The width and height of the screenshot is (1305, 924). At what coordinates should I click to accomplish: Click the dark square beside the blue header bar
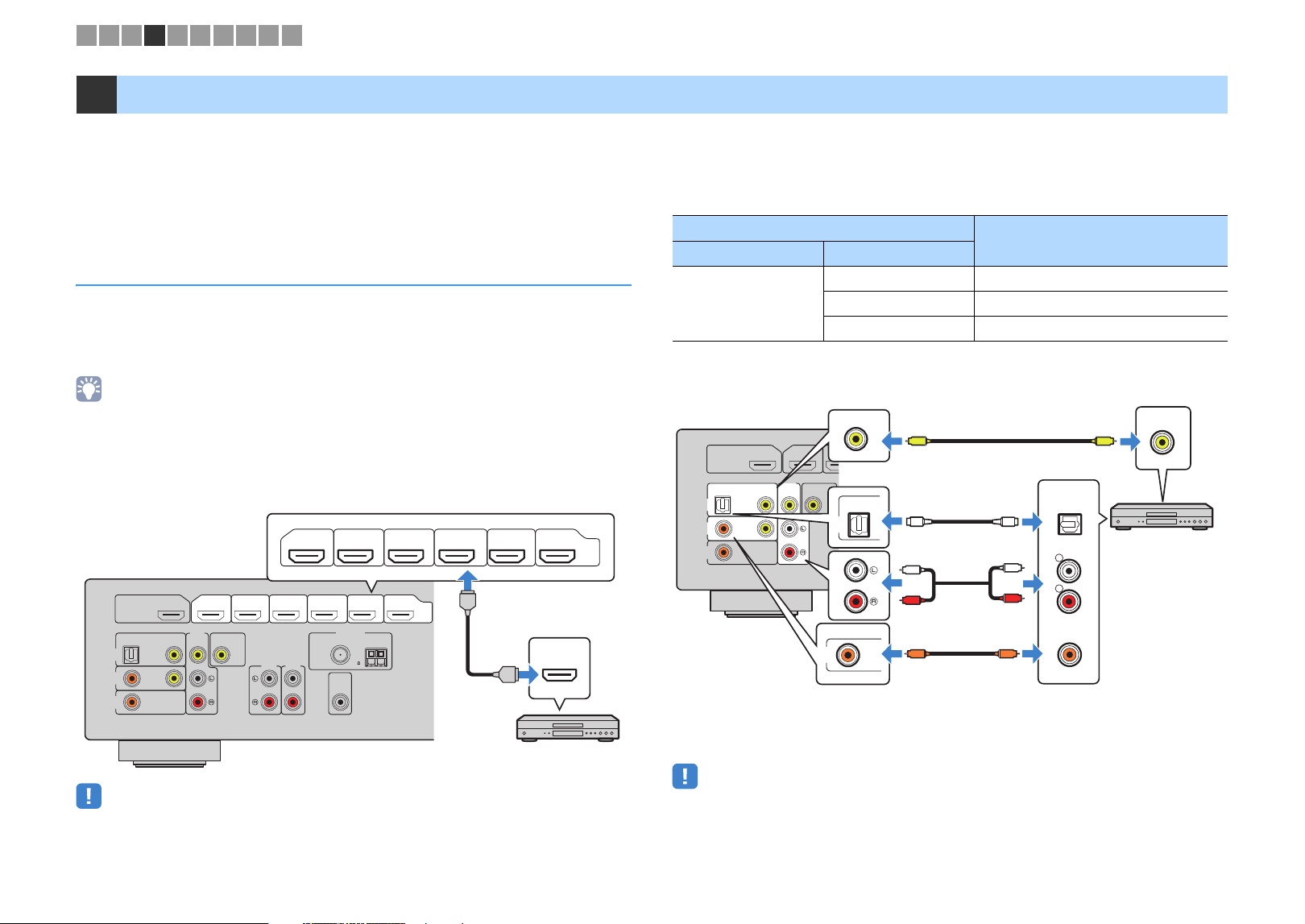click(x=97, y=94)
